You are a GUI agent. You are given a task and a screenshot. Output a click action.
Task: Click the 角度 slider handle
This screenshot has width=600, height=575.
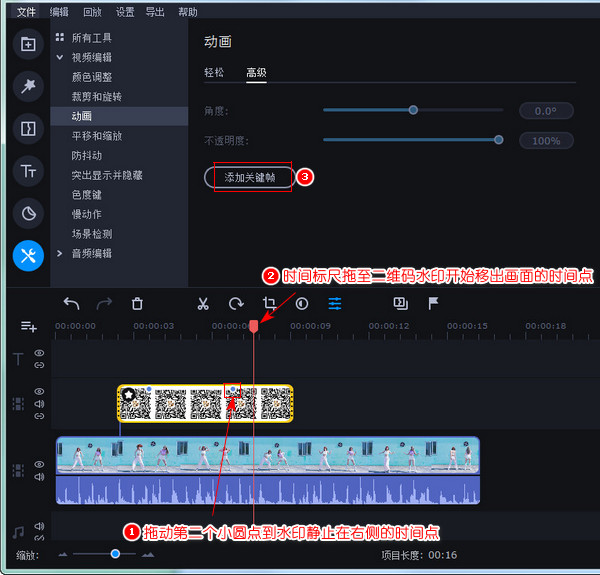click(413, 110)
